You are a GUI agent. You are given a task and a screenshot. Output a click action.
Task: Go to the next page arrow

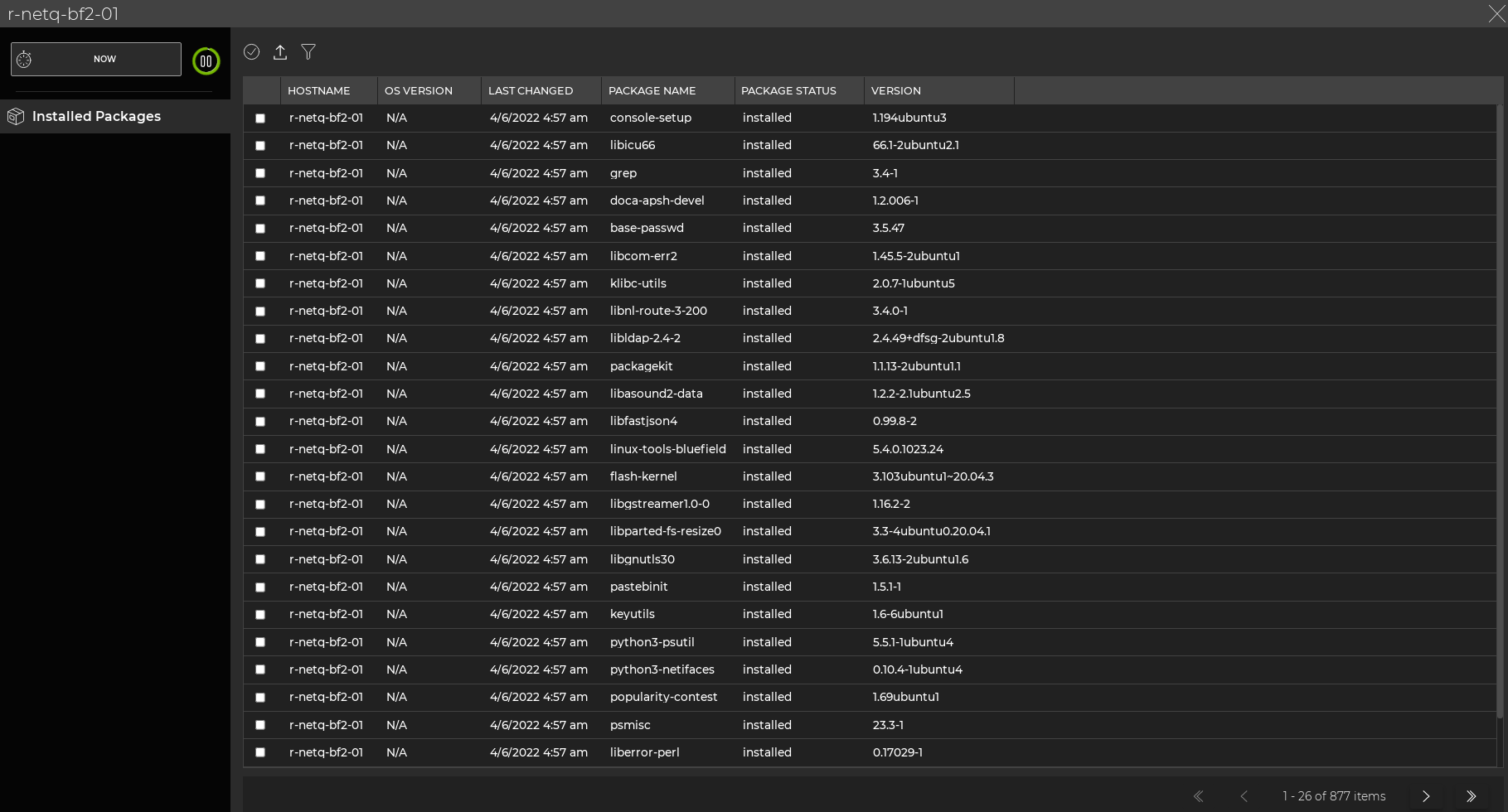[1426, 796]
